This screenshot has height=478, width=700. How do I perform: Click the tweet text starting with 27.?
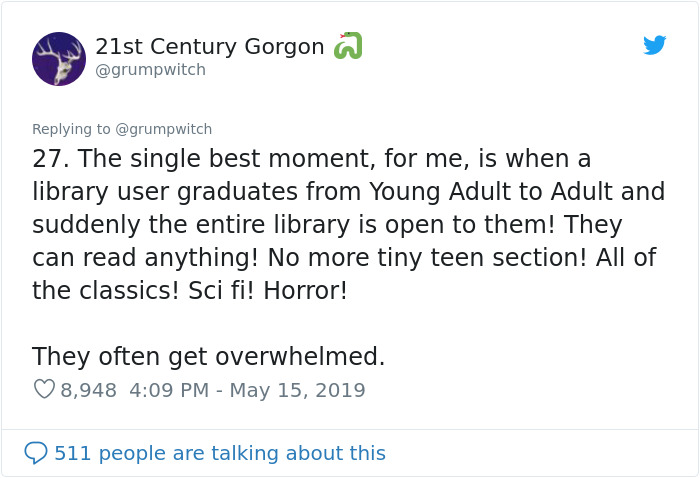(x=348, y=224)
